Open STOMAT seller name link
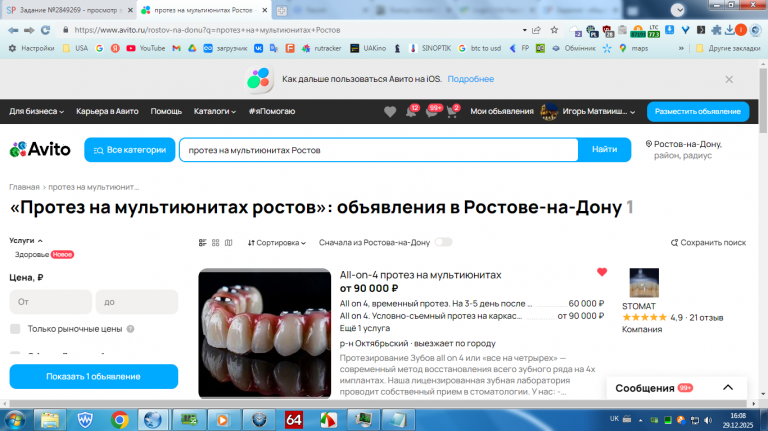The width and height of the screenshot is (768, 431). [639, 306]
